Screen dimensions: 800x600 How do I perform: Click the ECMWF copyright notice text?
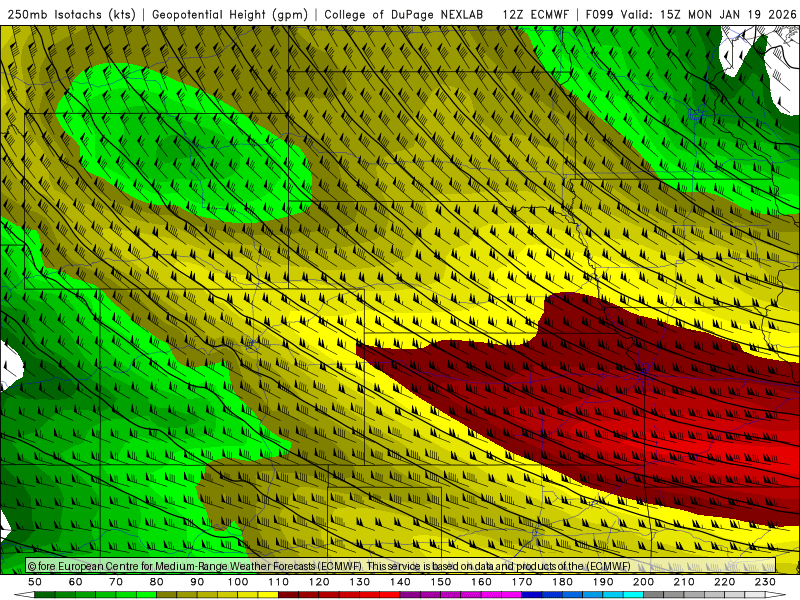(329, 566)
